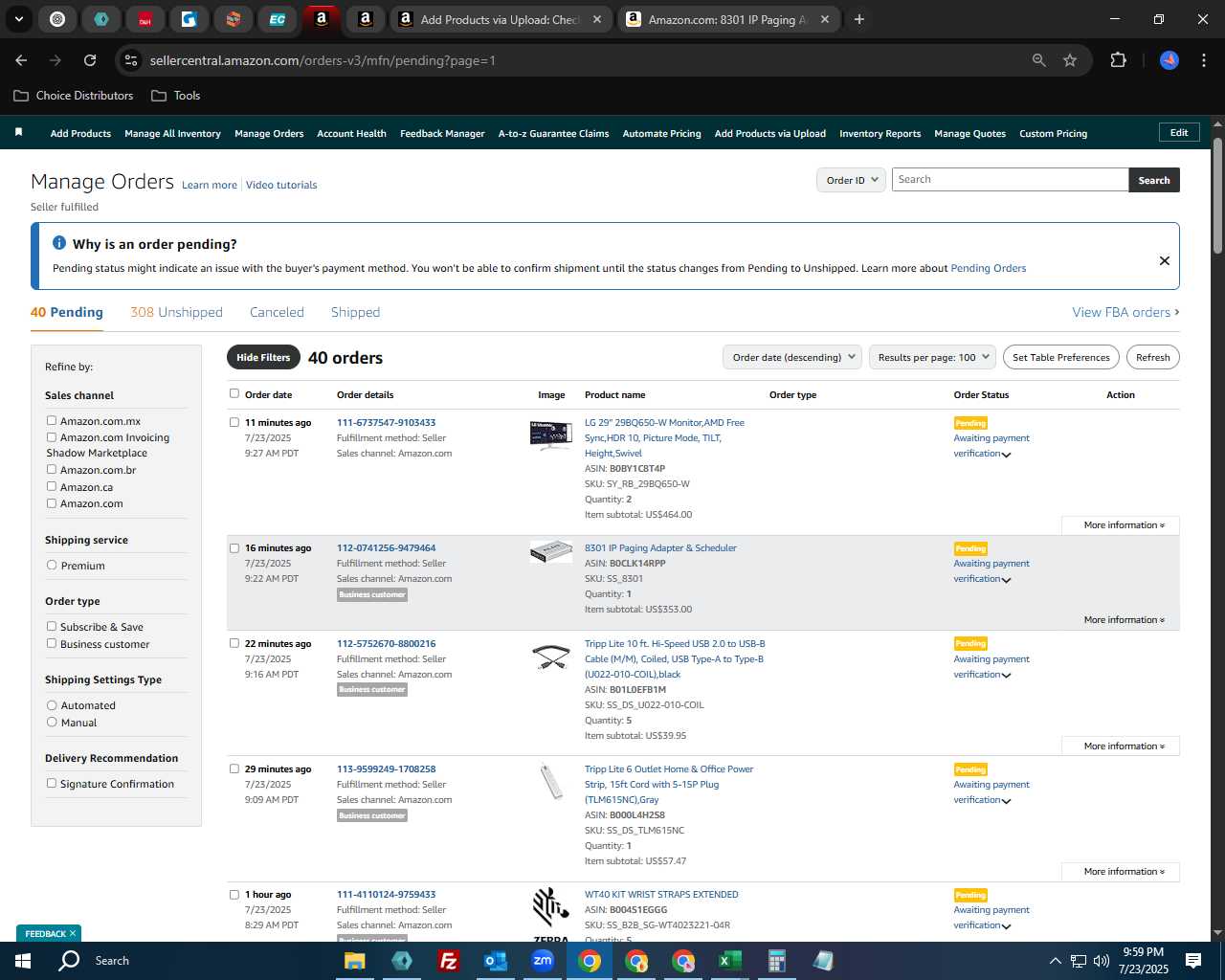Tick the select-all orders checkbox in header
Viewport: 1225px width, 980px height.
click(234, 393)
